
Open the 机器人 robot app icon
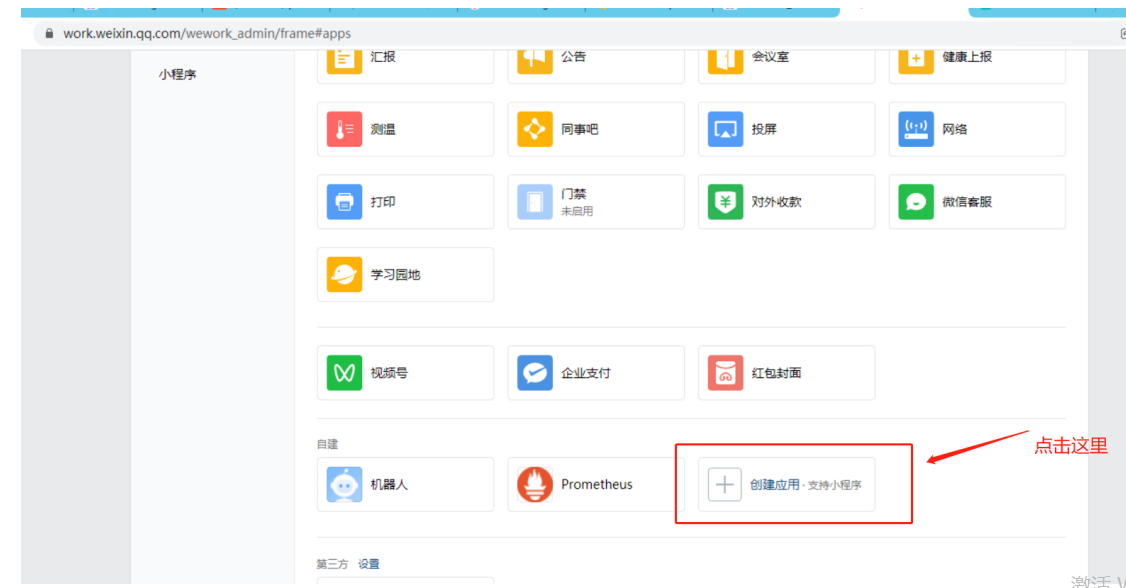pos(344,485)
